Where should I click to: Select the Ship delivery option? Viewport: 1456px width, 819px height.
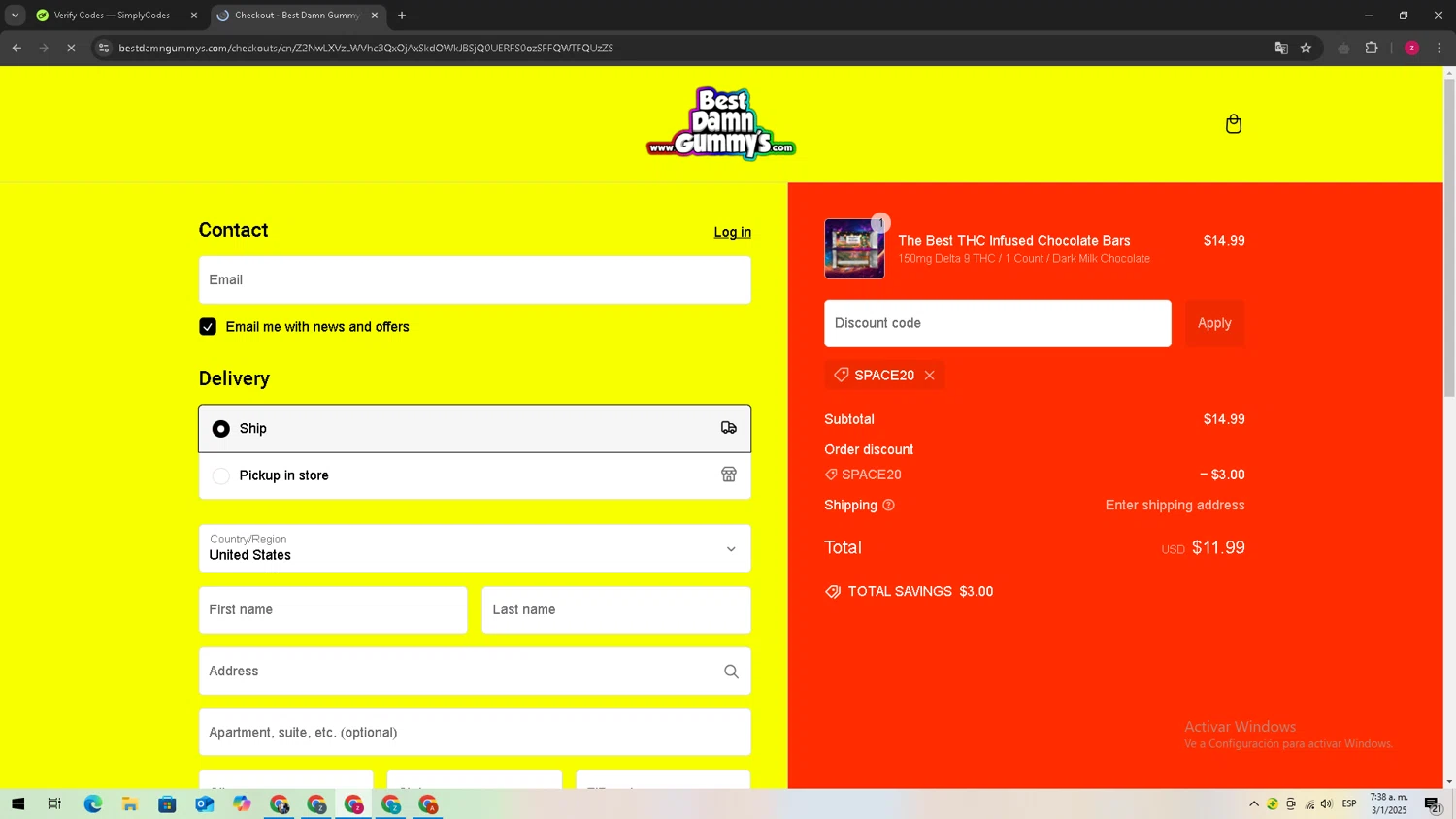click(x=475, y=428)
